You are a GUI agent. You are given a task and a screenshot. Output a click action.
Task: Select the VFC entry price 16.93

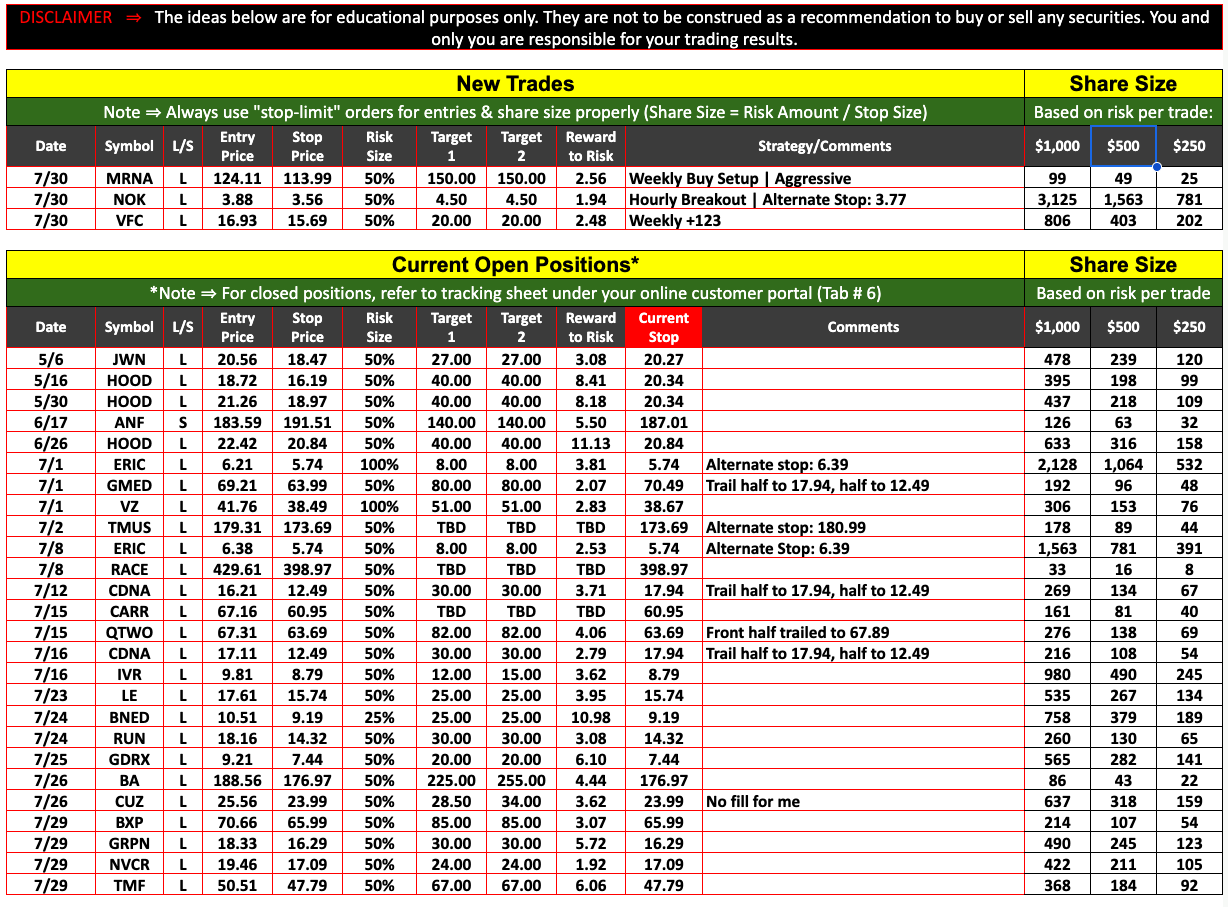237,221
